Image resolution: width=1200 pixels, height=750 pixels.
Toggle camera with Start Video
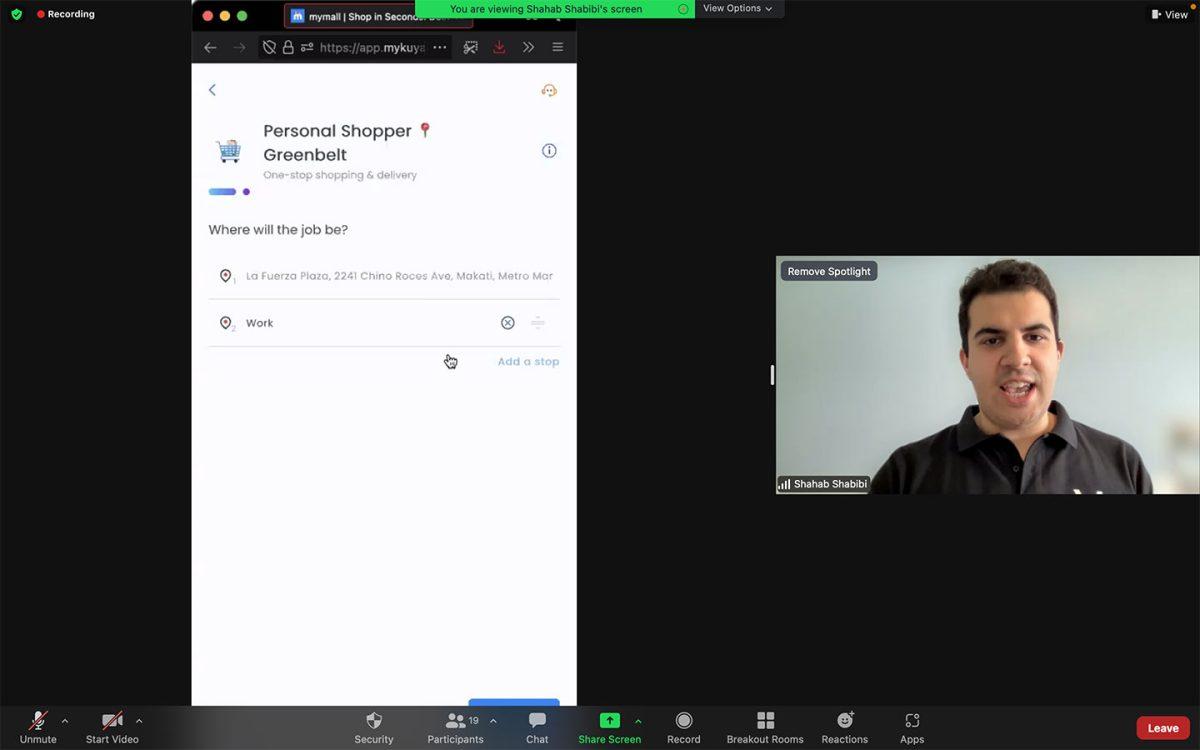tap(112, 726)
